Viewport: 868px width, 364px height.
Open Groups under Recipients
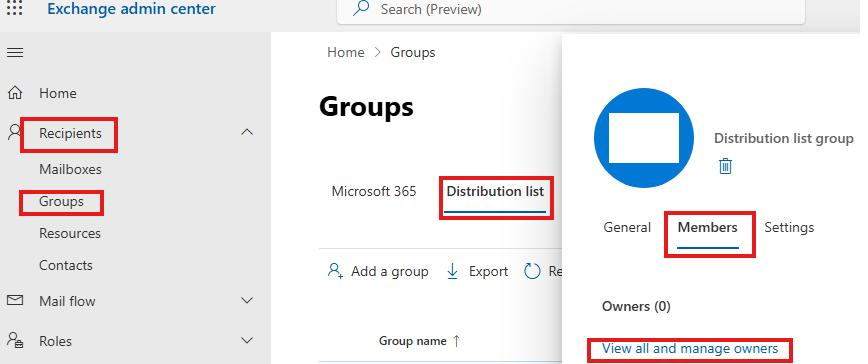61,201
